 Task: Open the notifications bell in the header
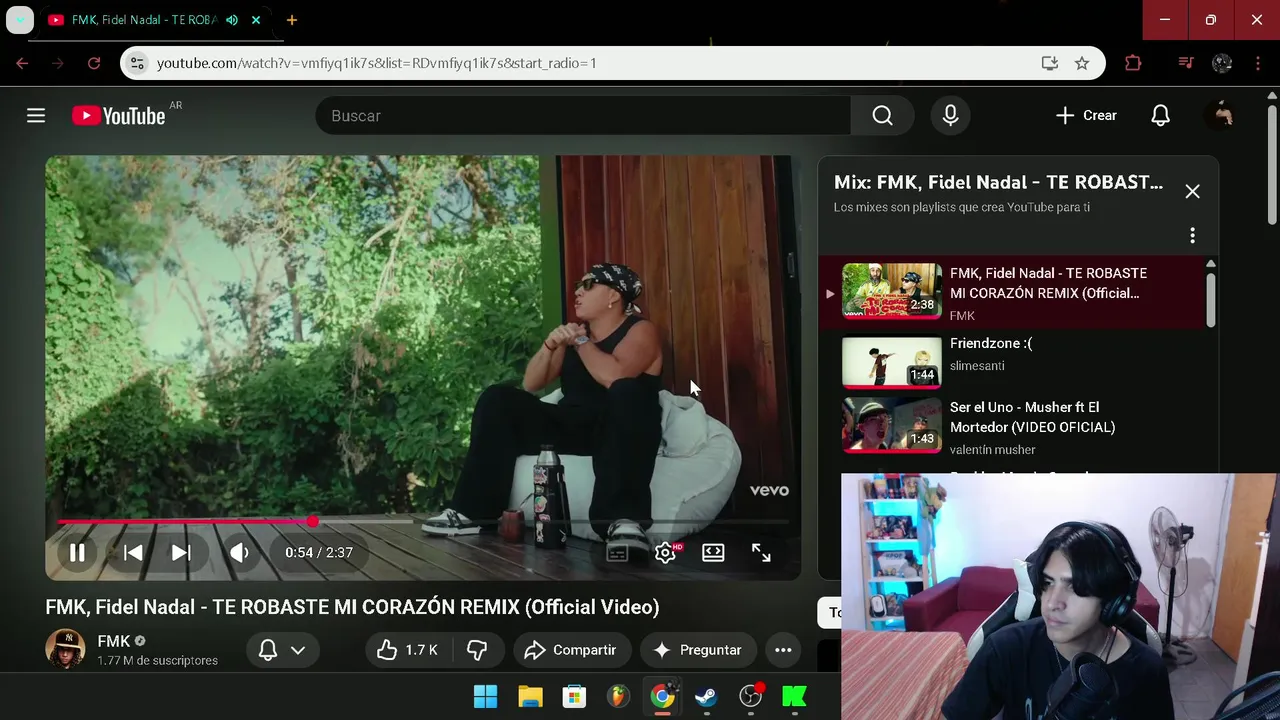(x=1160, y=116)
